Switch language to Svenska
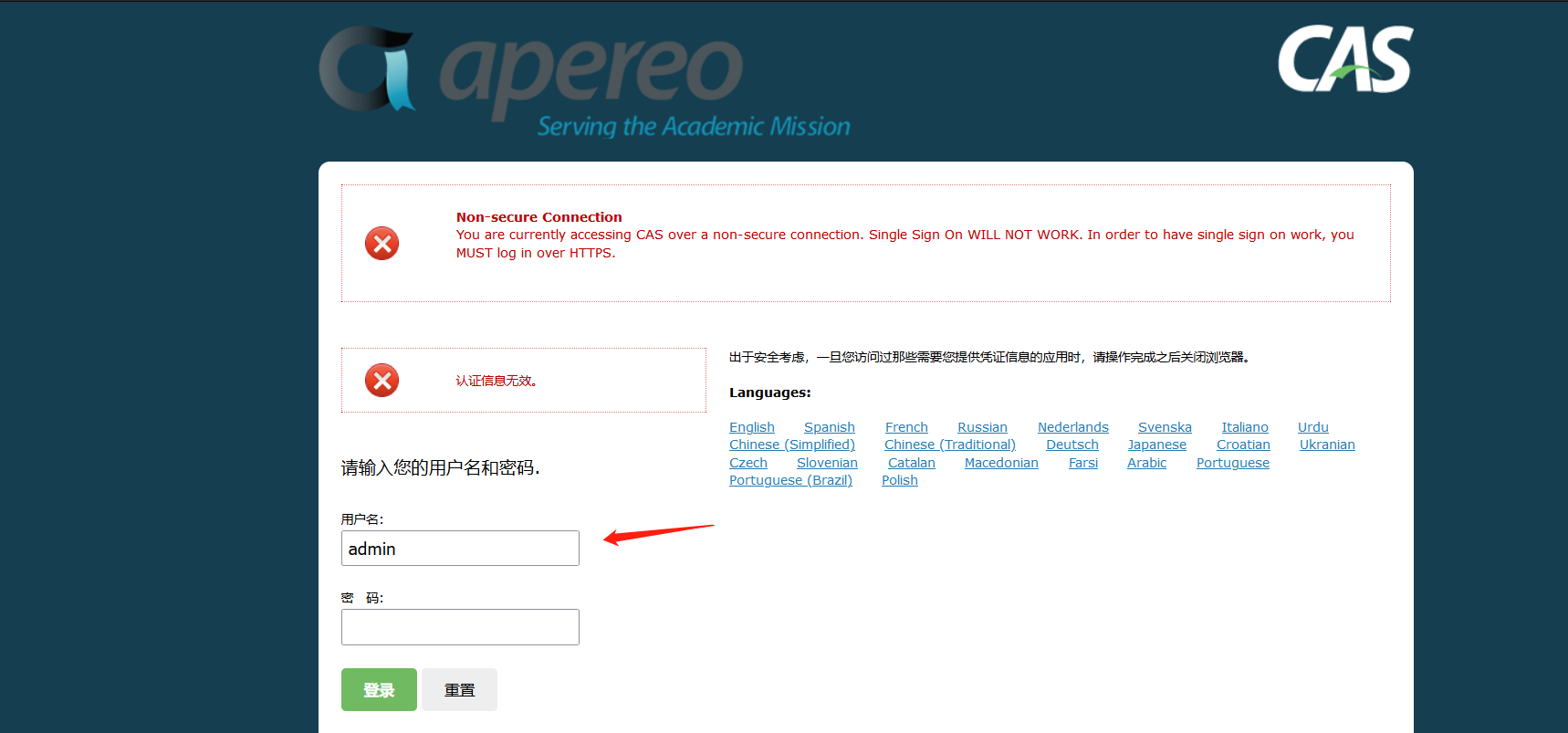This screenshot has width=1568, height=733. pyautogui.click(x=1165, y=427)
